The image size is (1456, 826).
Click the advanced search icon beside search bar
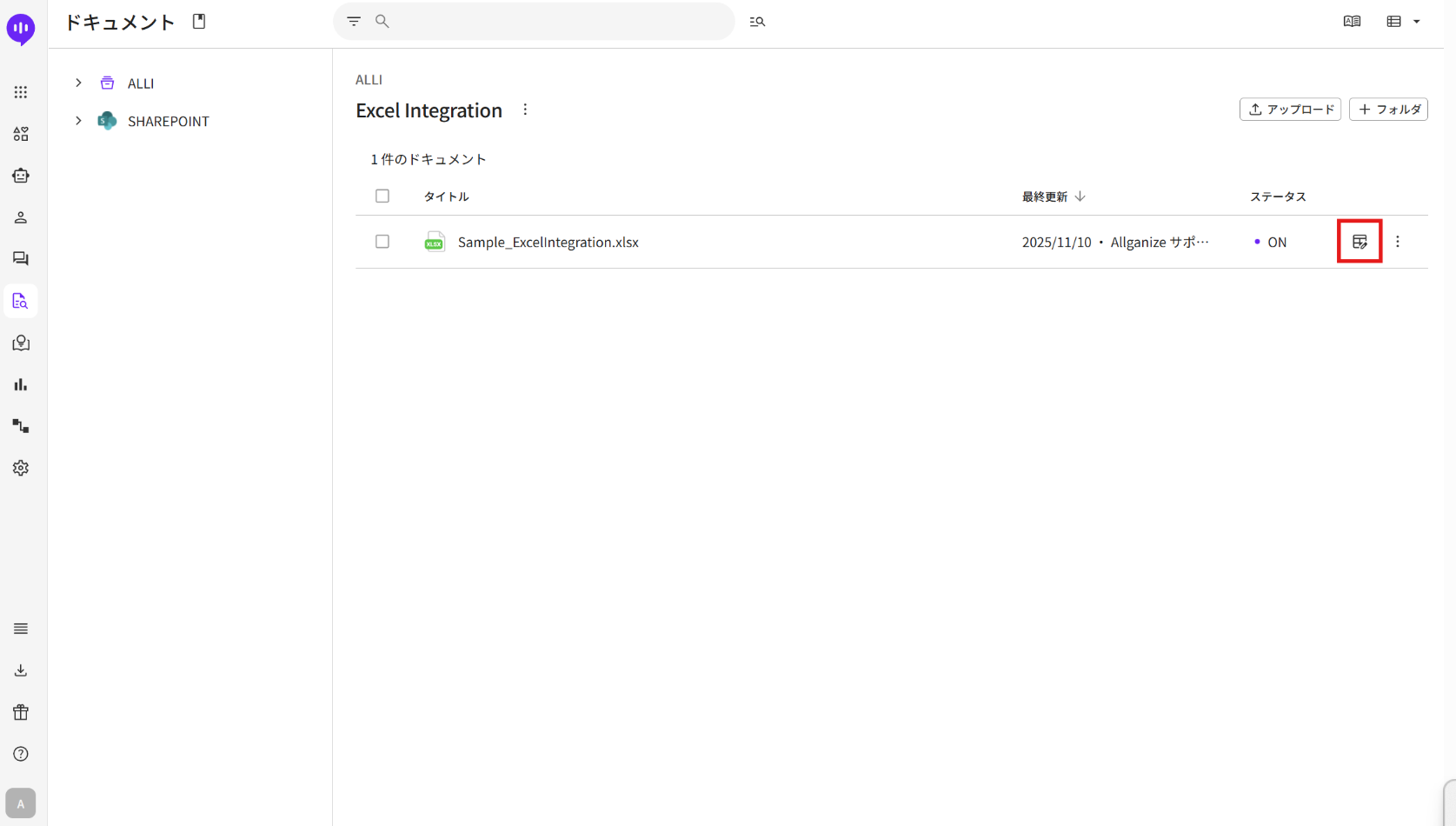tap(757, 22)
